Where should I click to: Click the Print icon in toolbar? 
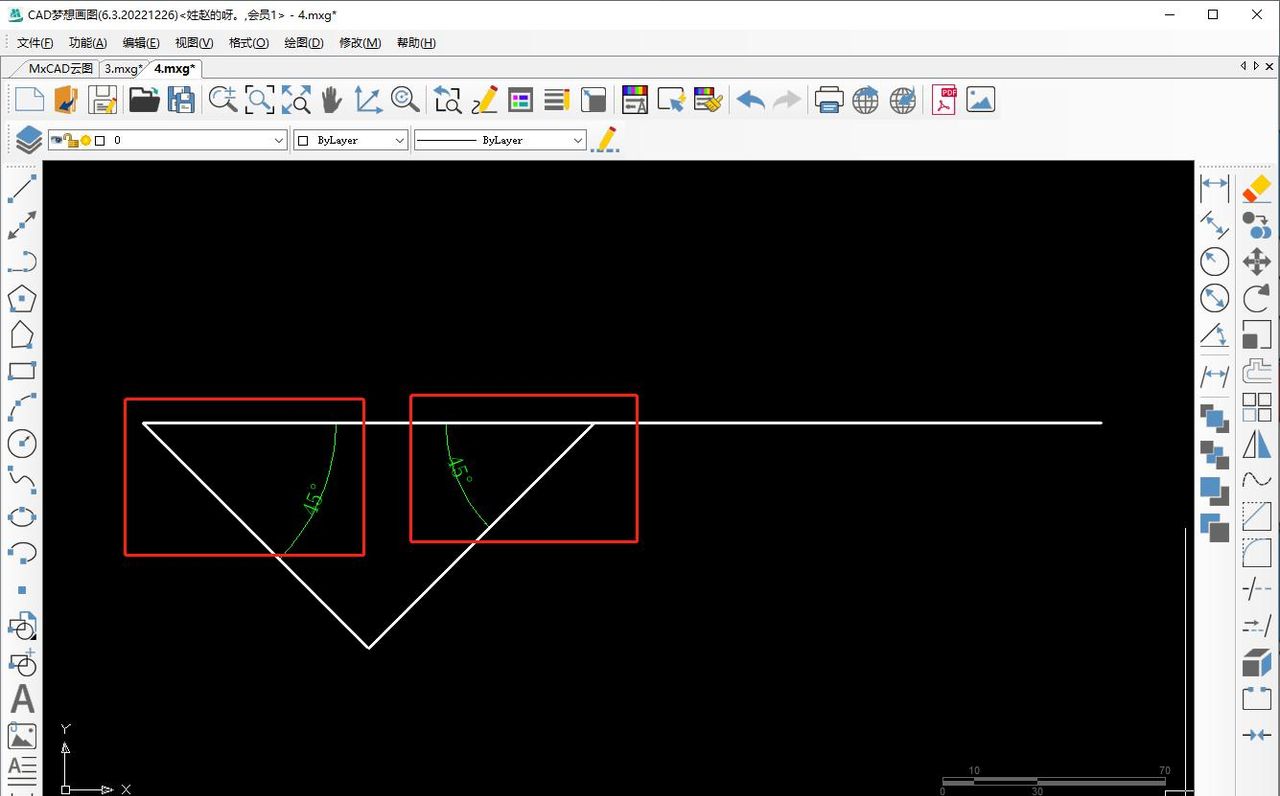point(829,100)
